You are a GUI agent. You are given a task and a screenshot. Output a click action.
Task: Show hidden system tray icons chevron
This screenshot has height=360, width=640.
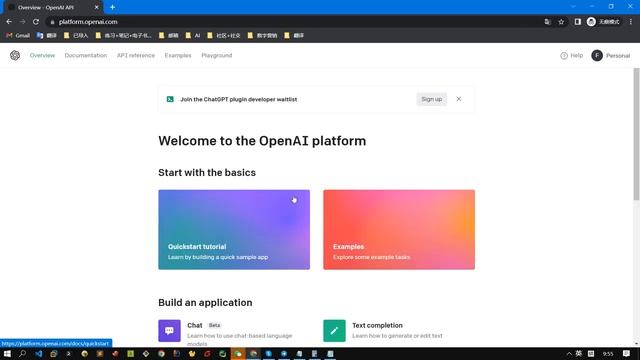(569, 353)
